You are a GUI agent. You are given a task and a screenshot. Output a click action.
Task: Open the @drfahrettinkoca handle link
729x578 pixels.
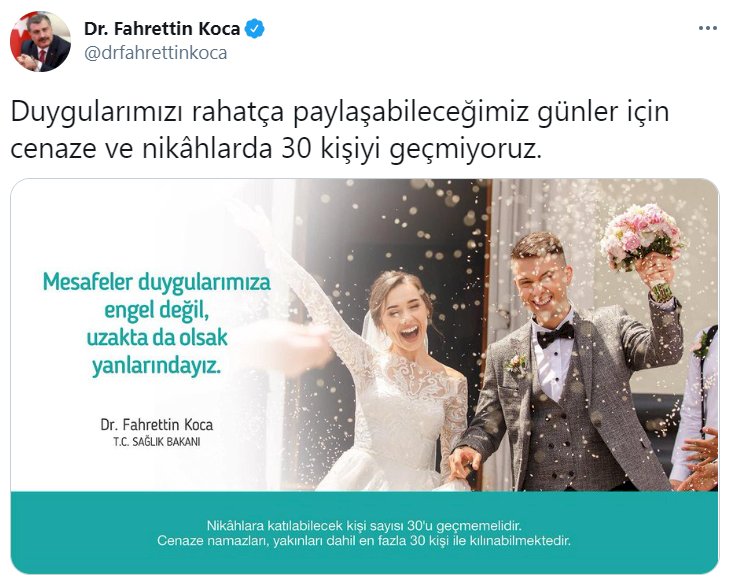tap(156, 53)
